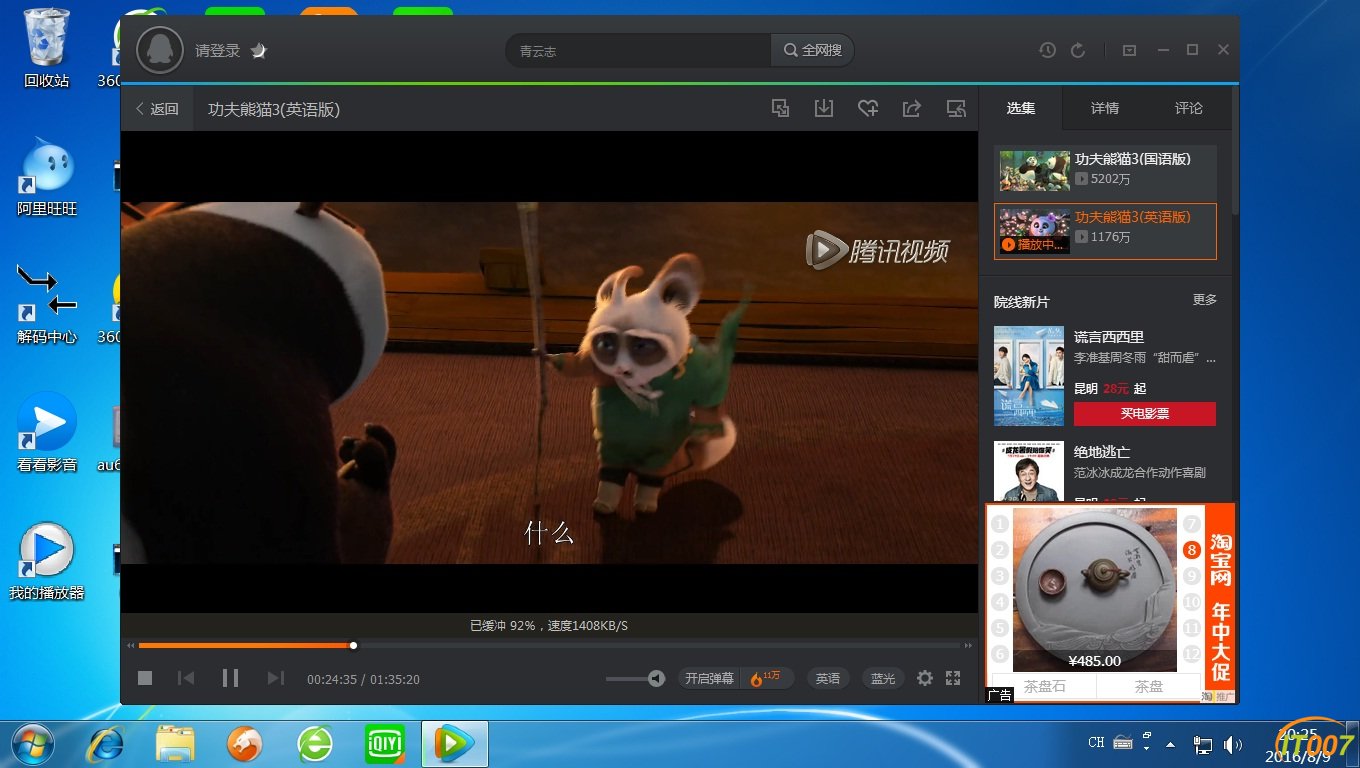Click the 请登录 login link
This screenshot has height=768, width=1360.
pos(218,50)
